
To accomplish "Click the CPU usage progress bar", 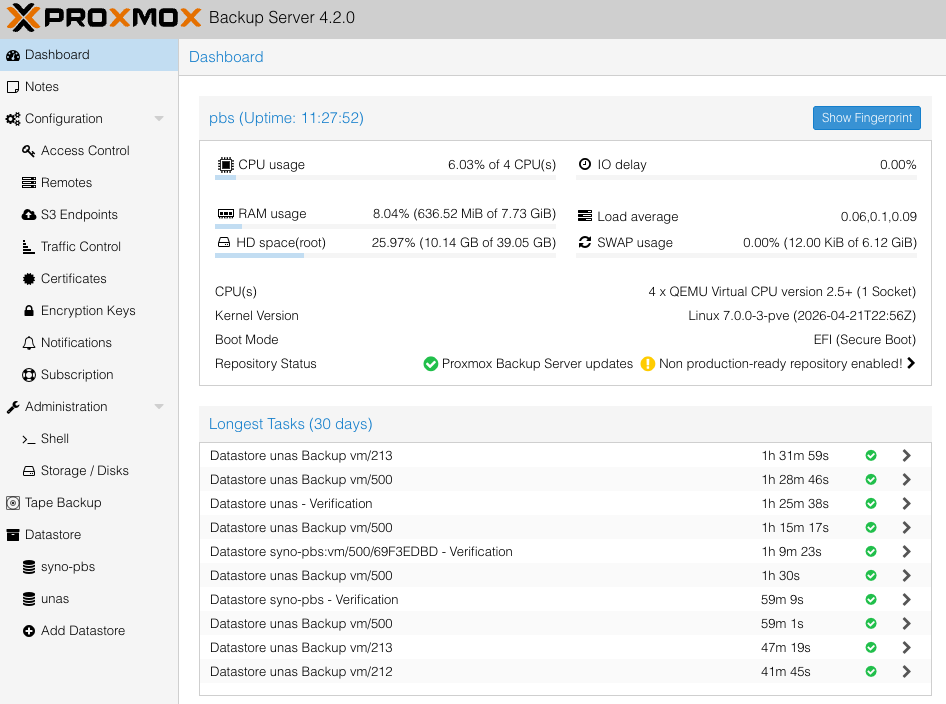I will pyautogui.click(x=386, y=177).
